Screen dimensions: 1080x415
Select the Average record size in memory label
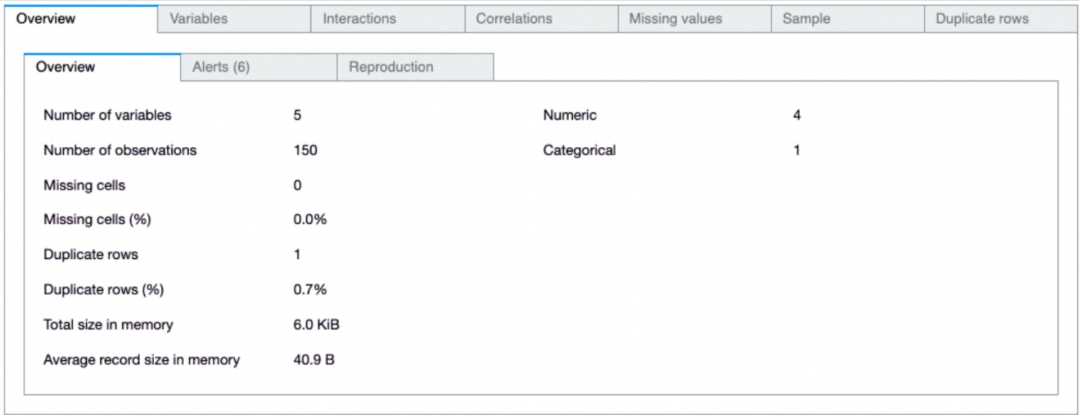[x=141, y=359]
